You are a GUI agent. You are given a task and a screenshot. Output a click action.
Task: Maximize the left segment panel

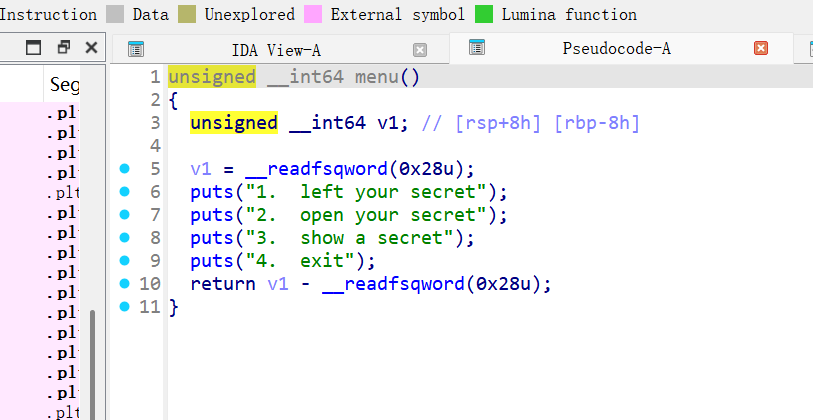coord(34,48)
